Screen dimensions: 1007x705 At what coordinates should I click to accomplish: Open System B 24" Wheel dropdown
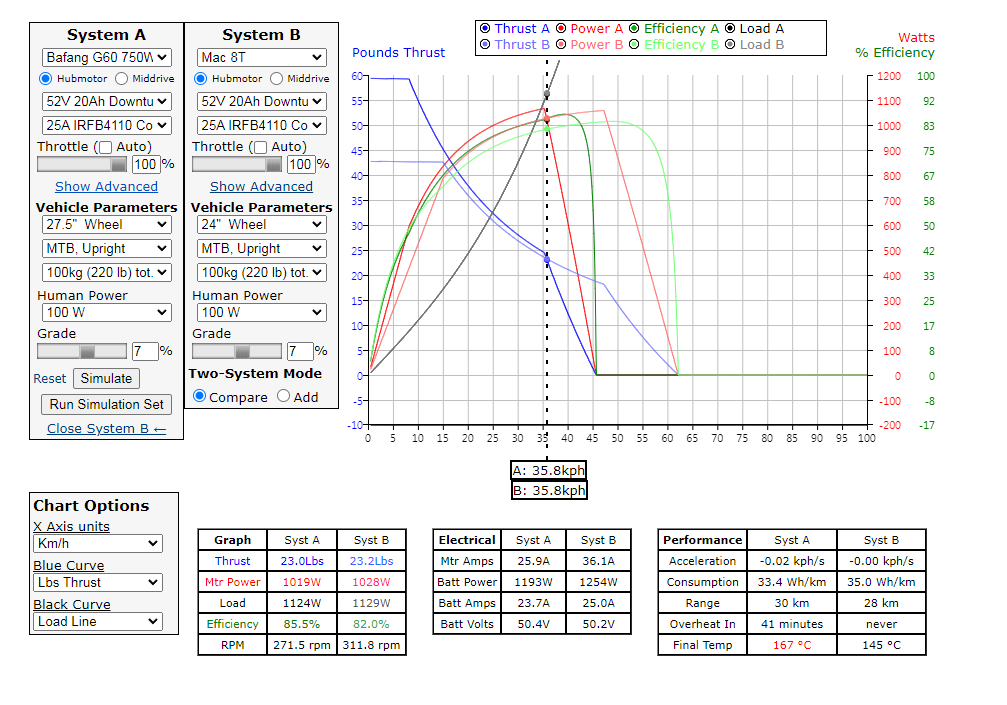tap(262, 224)
